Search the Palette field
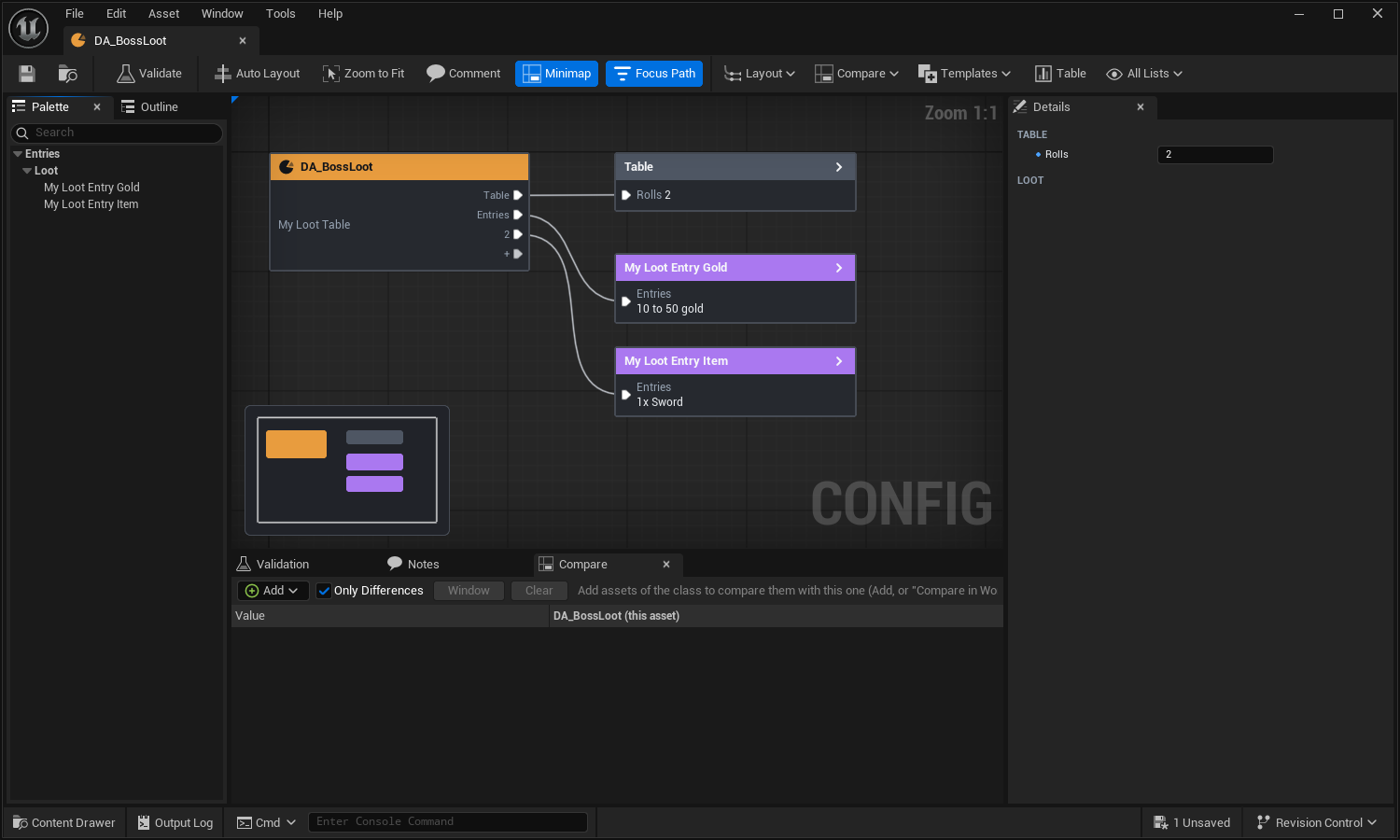The image size is (1400, 840). 117,133
